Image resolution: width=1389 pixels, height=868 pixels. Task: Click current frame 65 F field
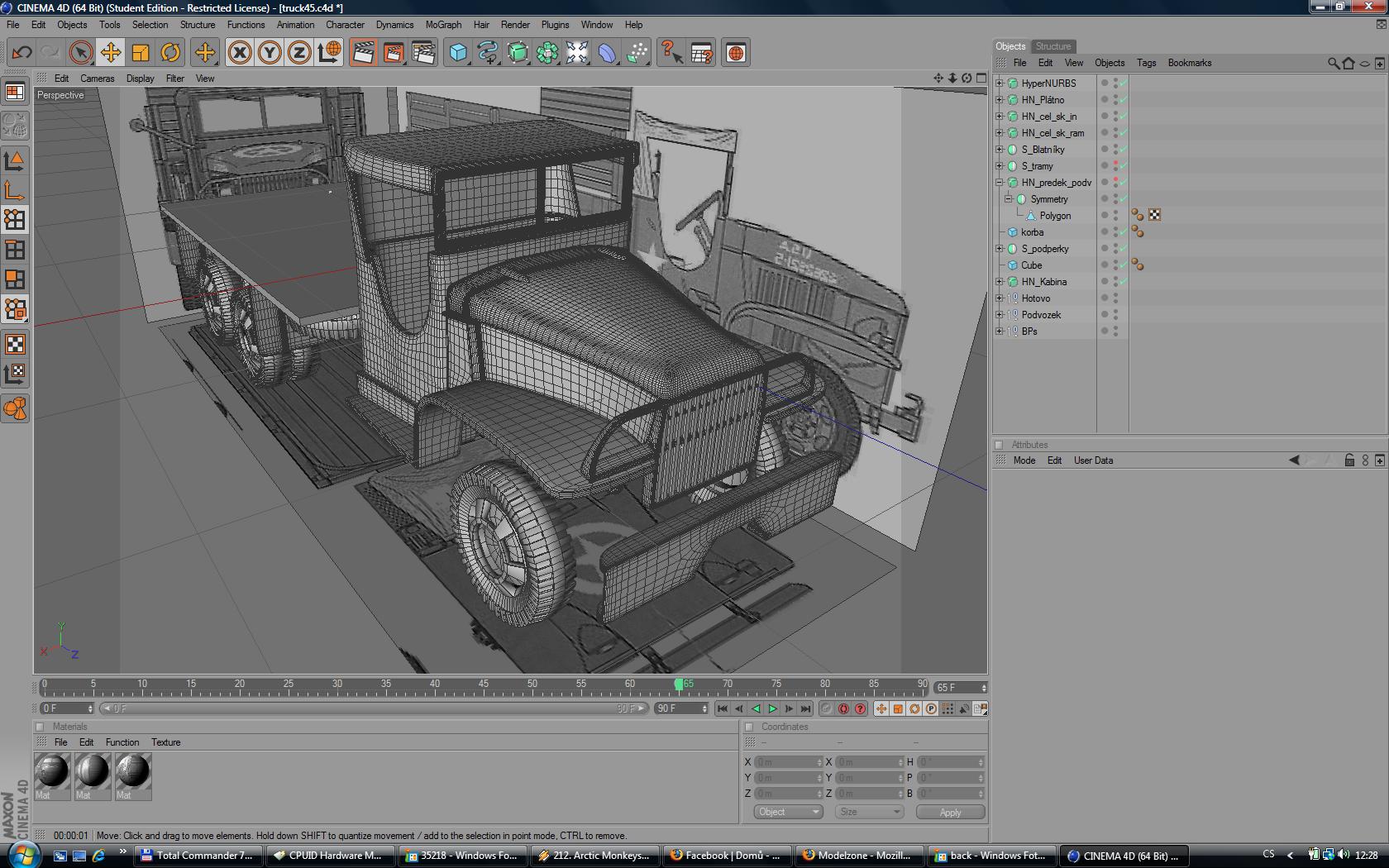(961, 688)
